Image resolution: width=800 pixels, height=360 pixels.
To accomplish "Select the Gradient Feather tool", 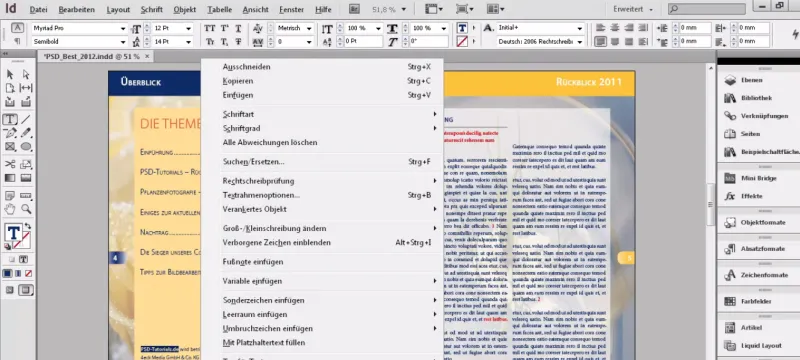I will point(26,178).
